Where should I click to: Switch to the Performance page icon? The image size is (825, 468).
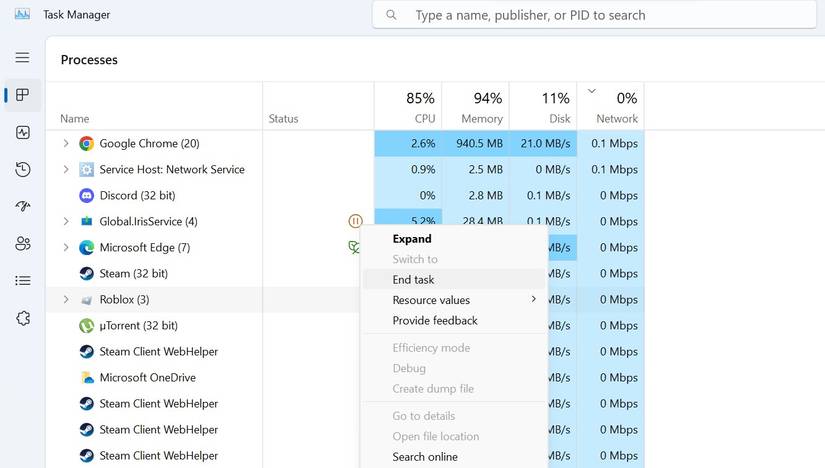(22, 132)
